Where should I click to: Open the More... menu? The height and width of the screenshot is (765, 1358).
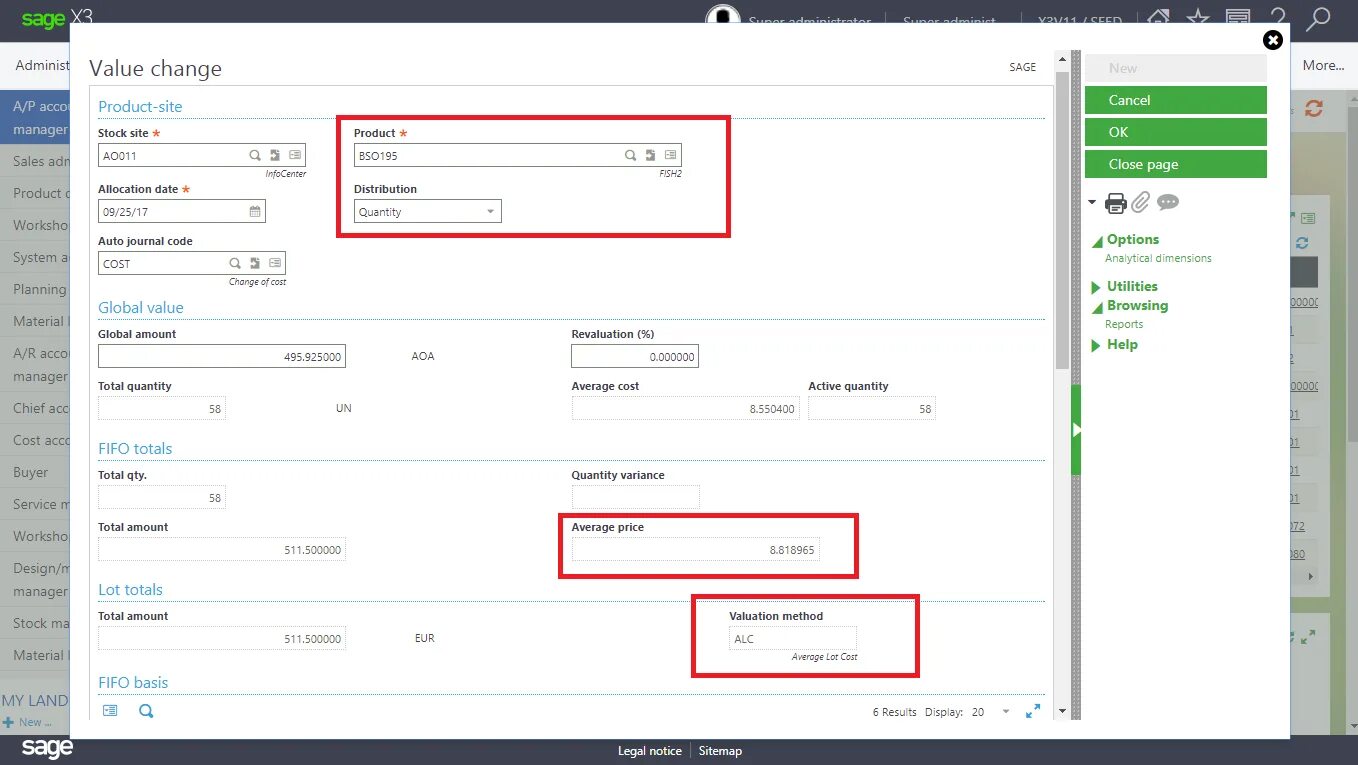[1323, 65]
